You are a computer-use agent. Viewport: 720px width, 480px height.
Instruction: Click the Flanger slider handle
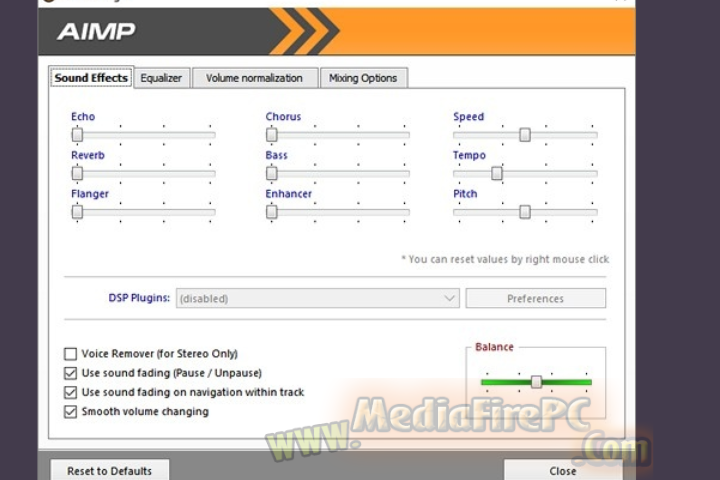(77, 212)
